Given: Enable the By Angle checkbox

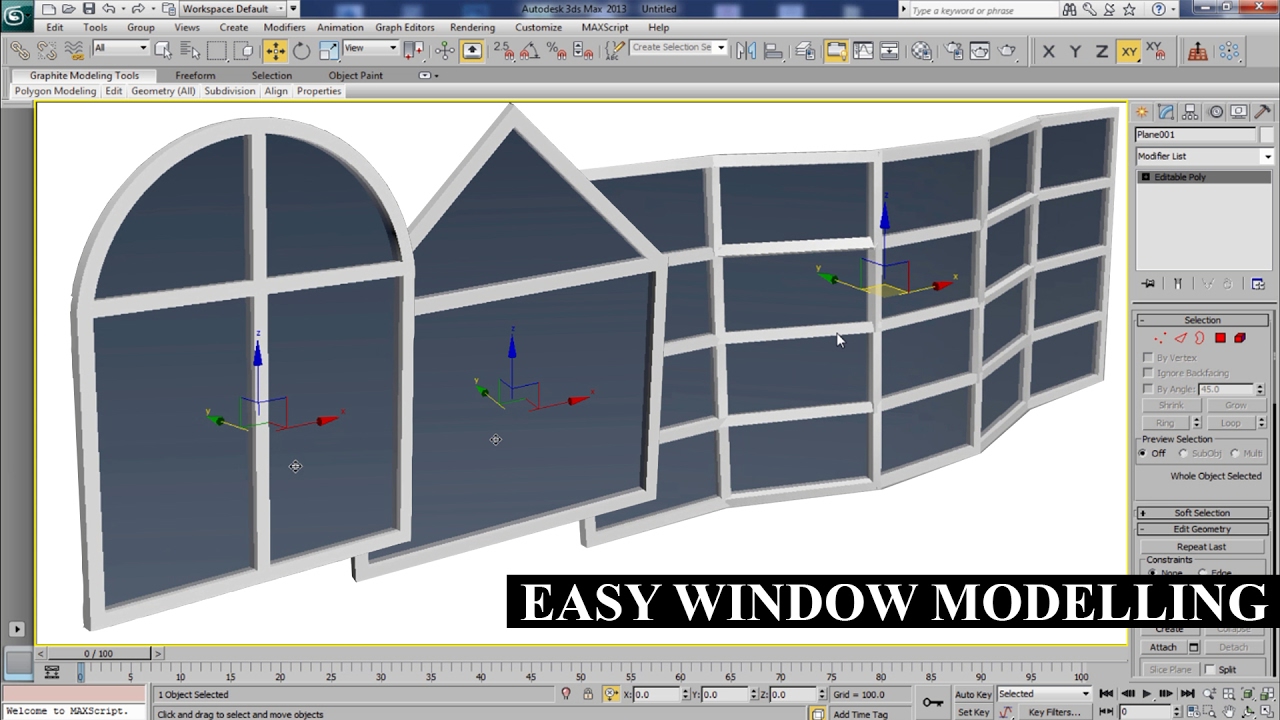Looking at the screenshot, I should tap(1148, 389).
